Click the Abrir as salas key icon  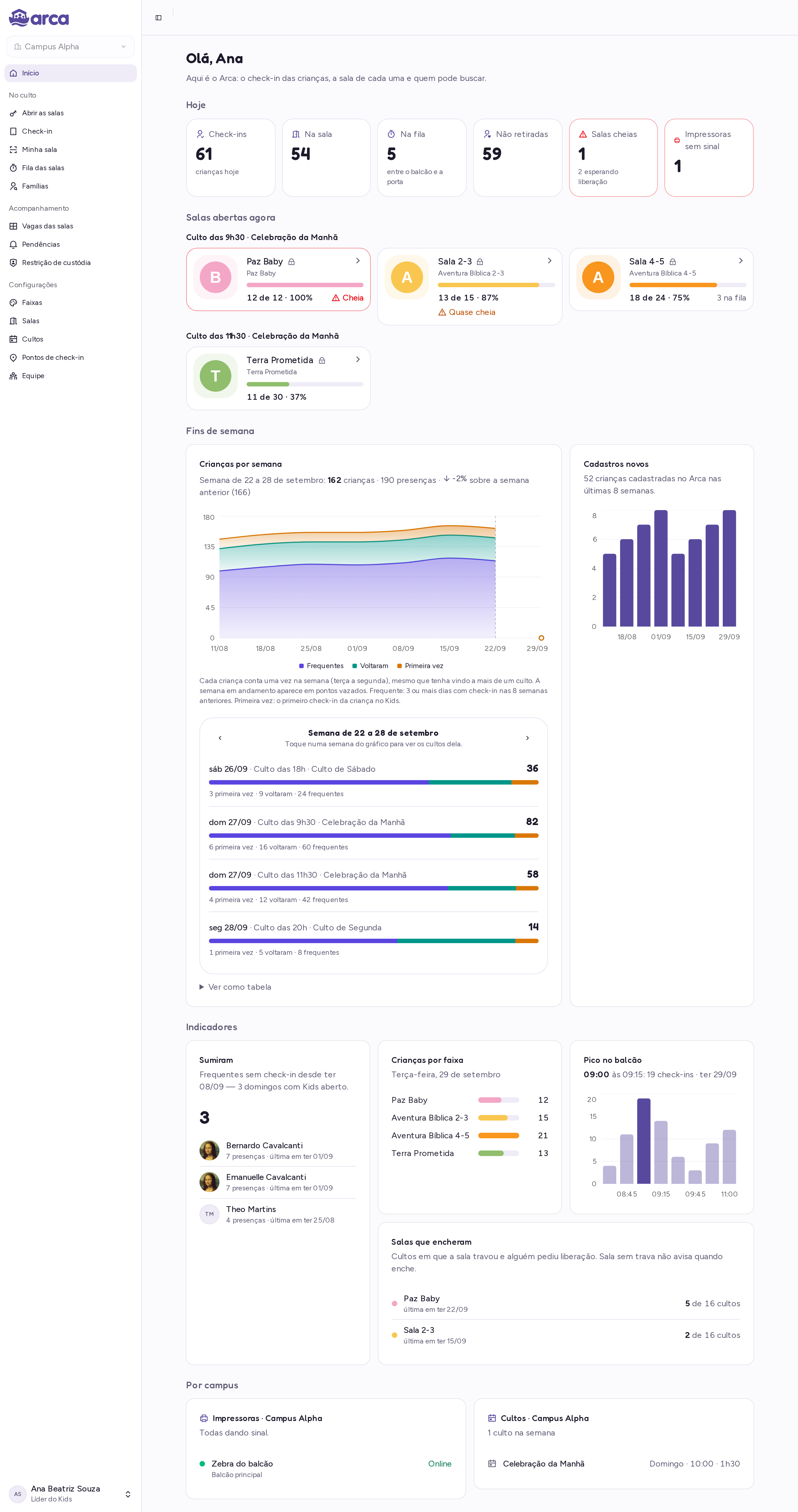pos(13,113)
